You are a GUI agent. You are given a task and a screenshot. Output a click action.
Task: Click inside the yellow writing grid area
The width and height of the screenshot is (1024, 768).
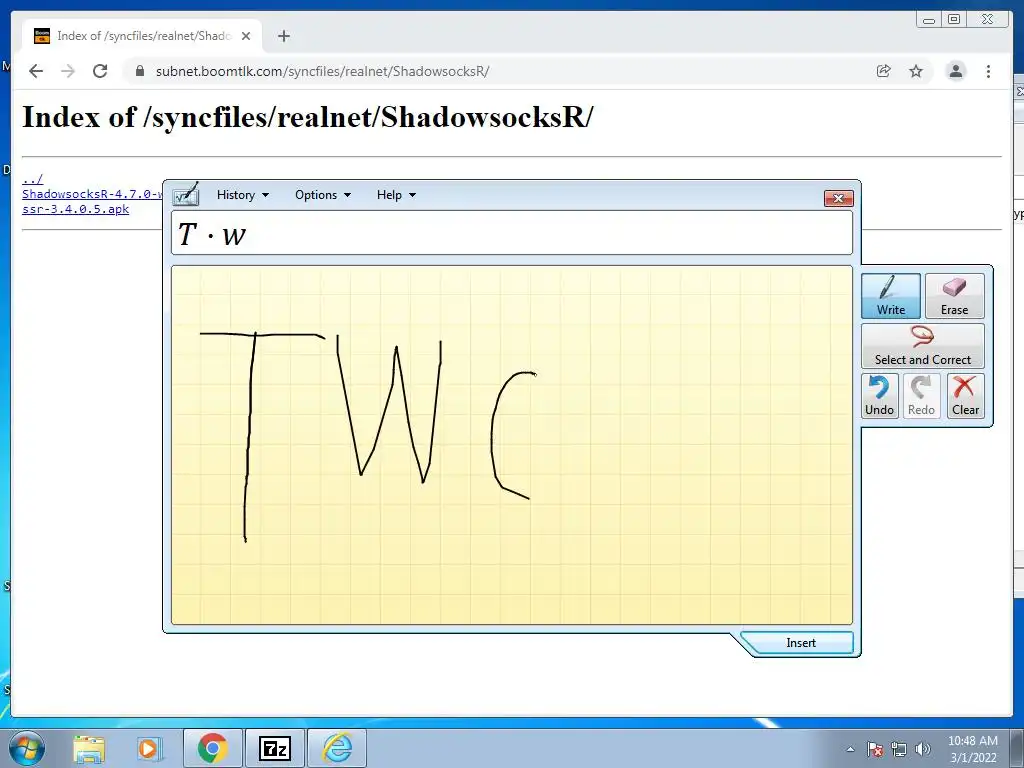click(512, 445)
